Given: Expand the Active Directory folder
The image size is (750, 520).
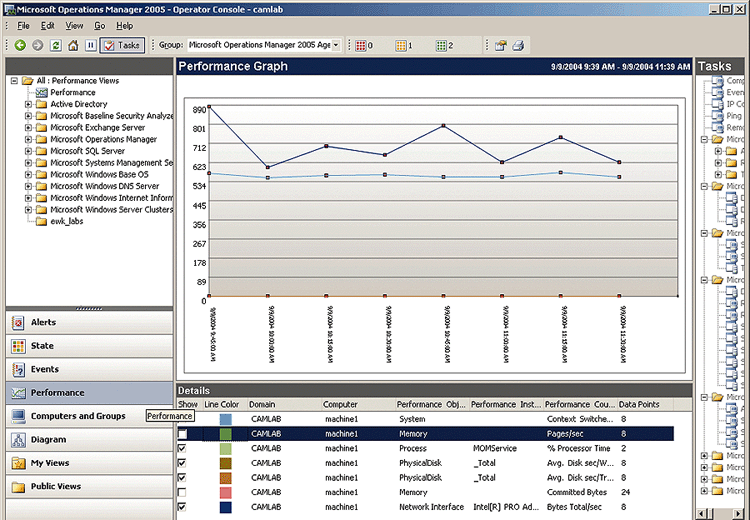Looking at the screenshot, I should 28,104.
